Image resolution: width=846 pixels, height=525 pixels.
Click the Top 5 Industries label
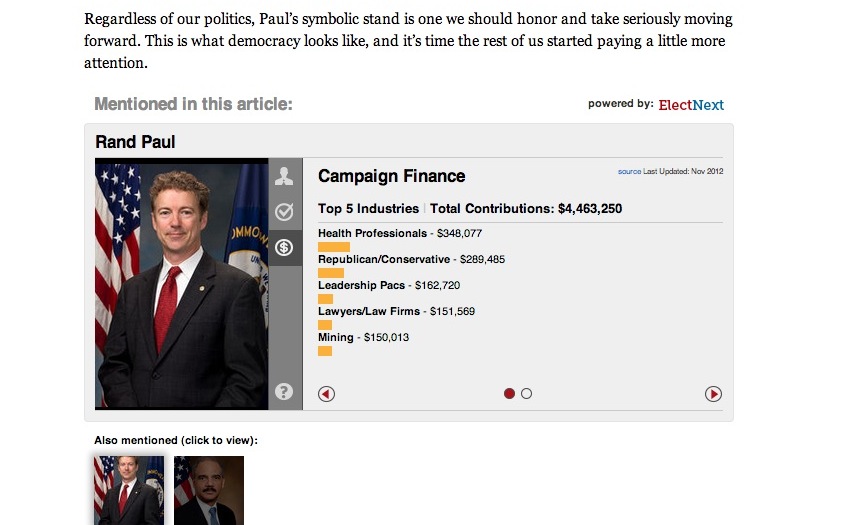(368, 209)
